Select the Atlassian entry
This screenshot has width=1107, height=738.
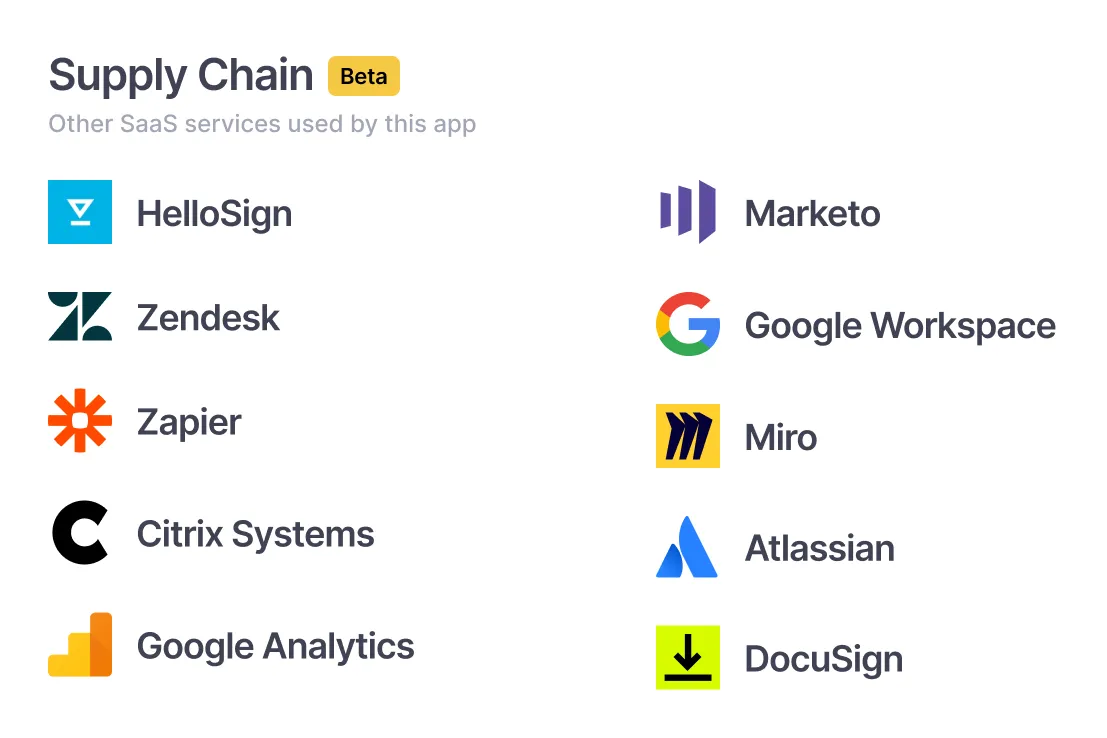pyautogui.click(x=819, y=548)
